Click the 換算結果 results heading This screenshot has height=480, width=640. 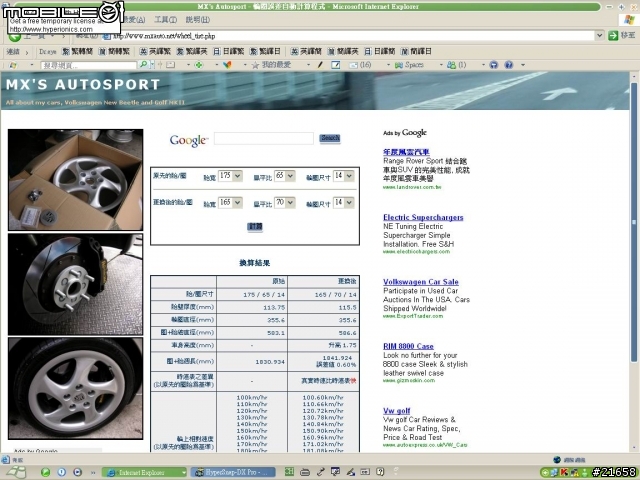[255, 263]
